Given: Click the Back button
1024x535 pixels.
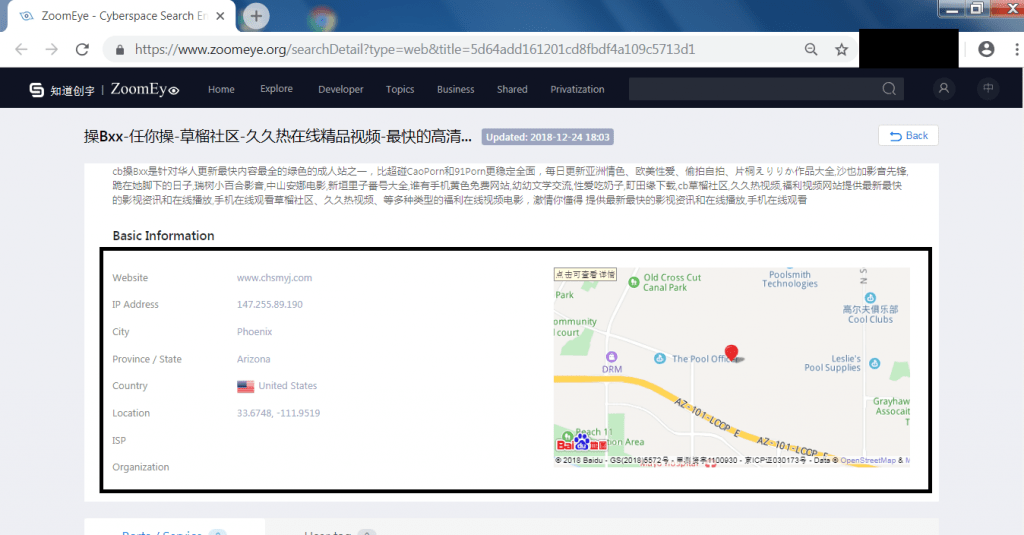Looking at the screenshot, I should coord(908,136).
